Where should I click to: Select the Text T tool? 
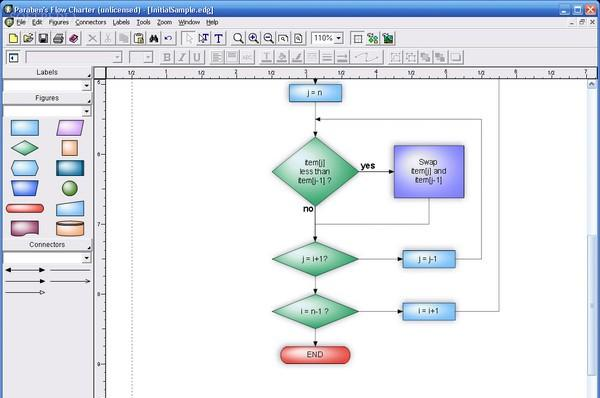click(218, 38)
